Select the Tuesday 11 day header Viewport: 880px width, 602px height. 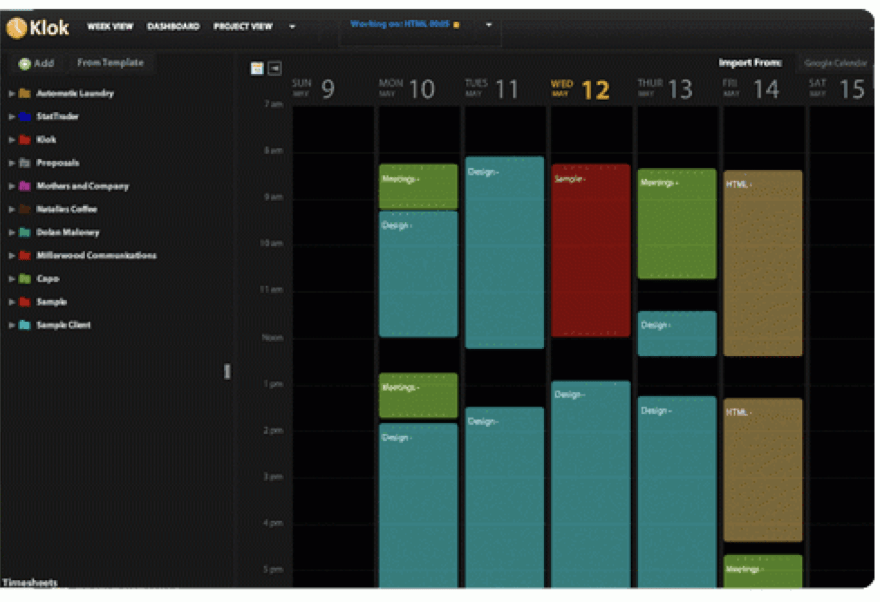pos(492,89)
